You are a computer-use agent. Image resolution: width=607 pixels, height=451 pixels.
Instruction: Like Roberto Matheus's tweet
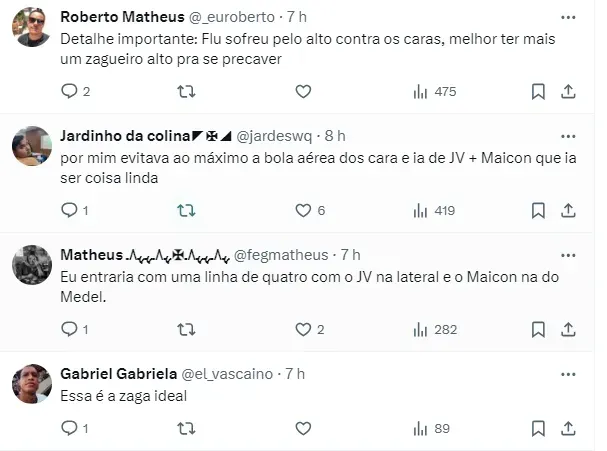[x=303, y=91]
